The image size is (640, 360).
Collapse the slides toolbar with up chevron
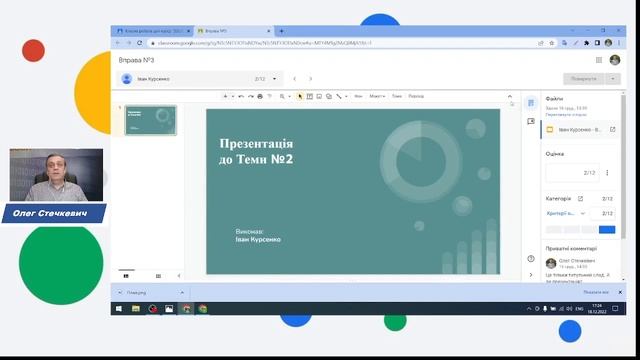510,96
